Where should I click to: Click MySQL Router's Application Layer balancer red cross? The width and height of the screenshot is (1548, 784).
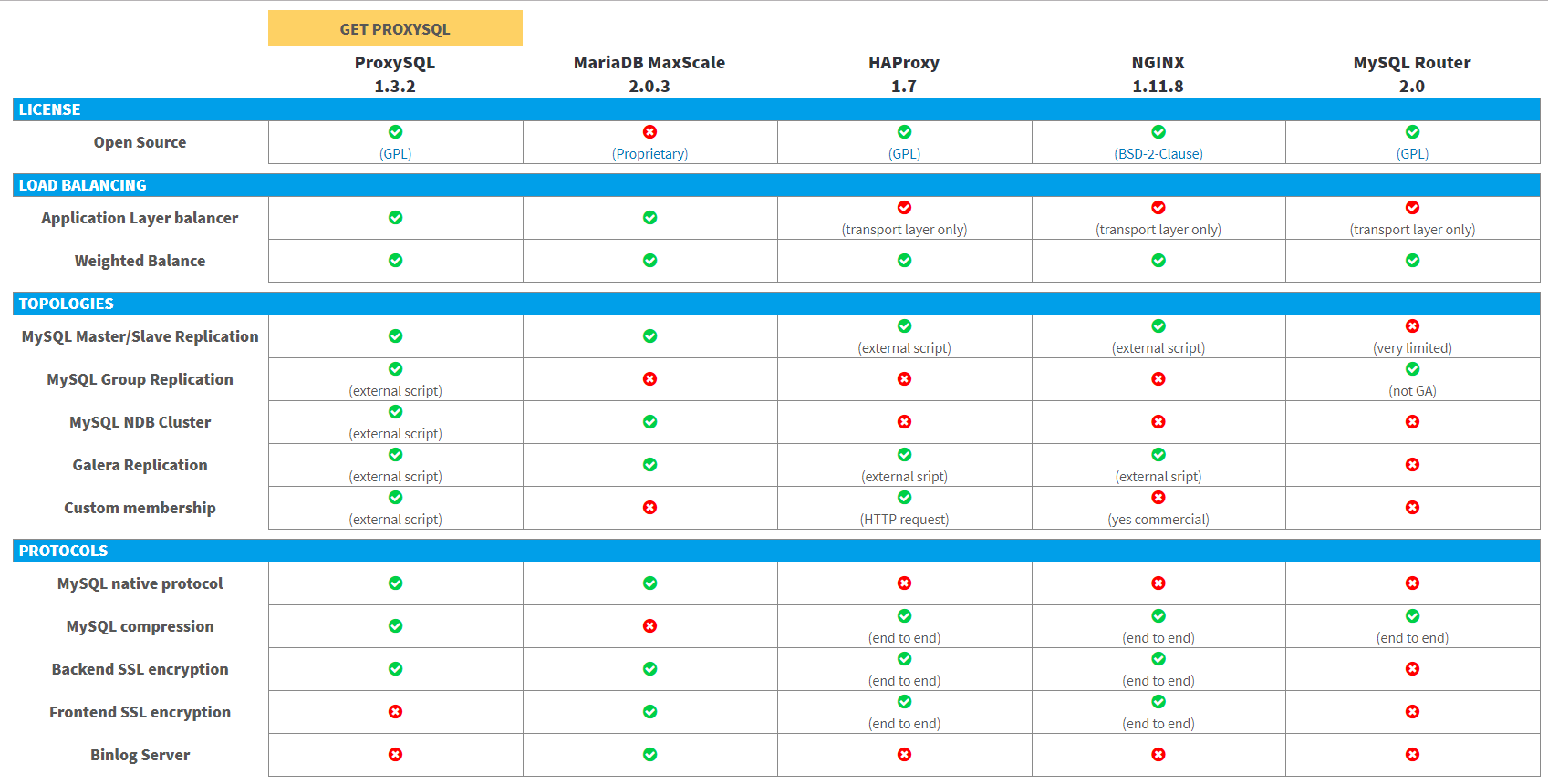click(x=1412, y=208)
